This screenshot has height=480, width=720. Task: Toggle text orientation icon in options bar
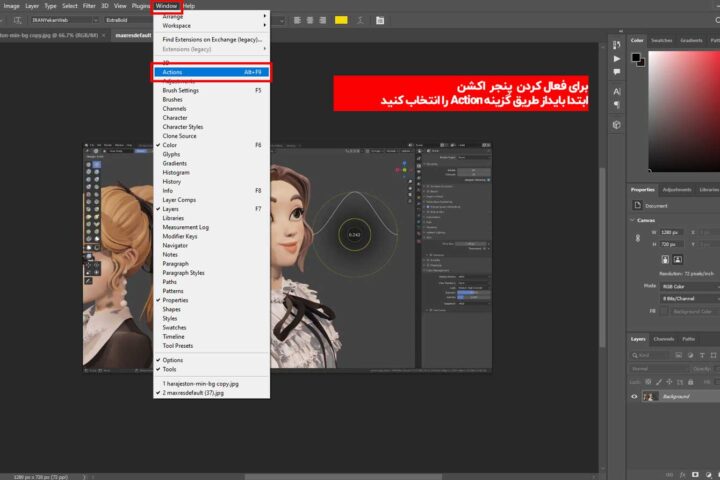(17, 20)
